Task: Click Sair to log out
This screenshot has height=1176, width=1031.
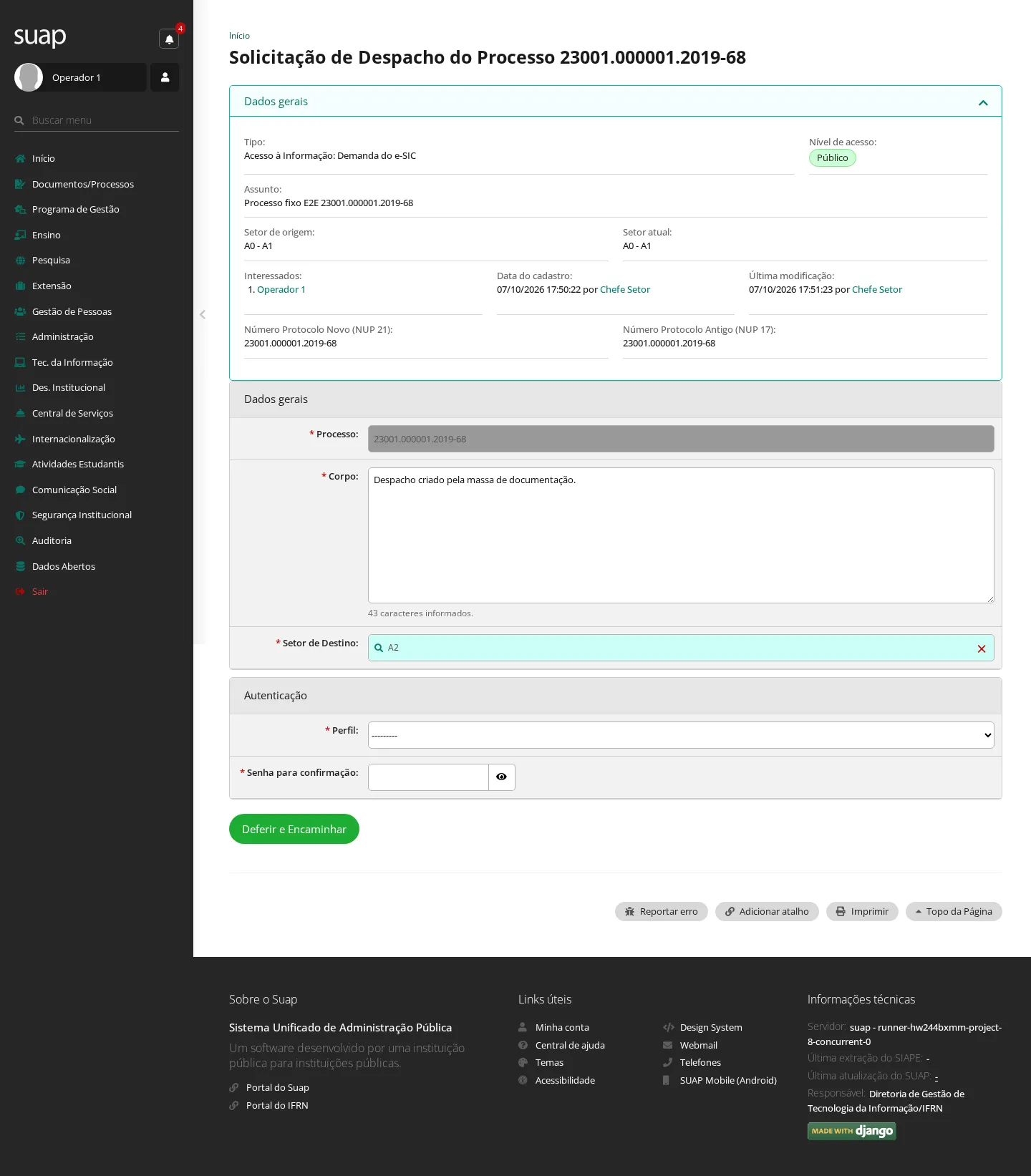Action: pos(40,592)
